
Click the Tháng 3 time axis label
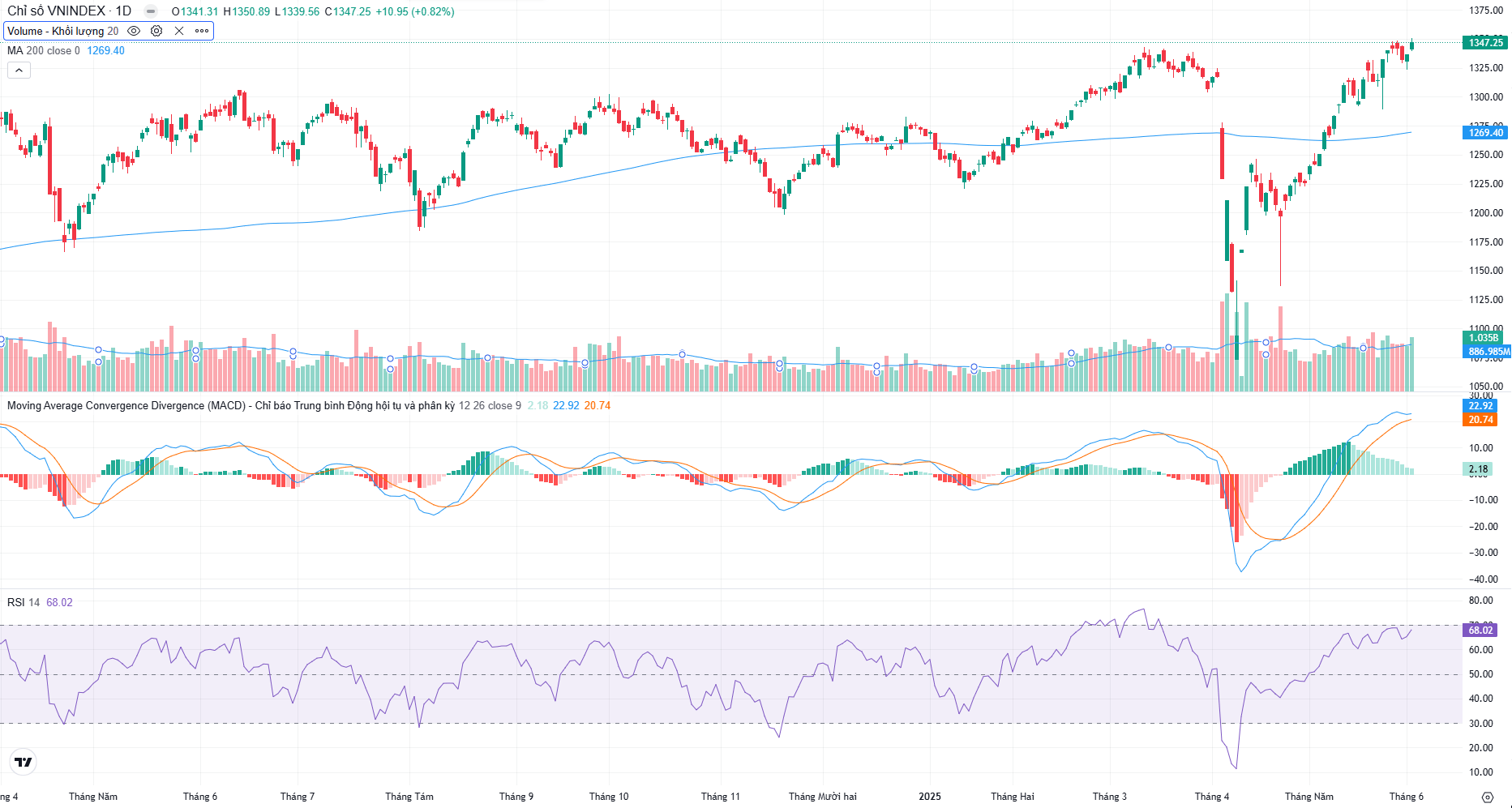click(1110, 797)
